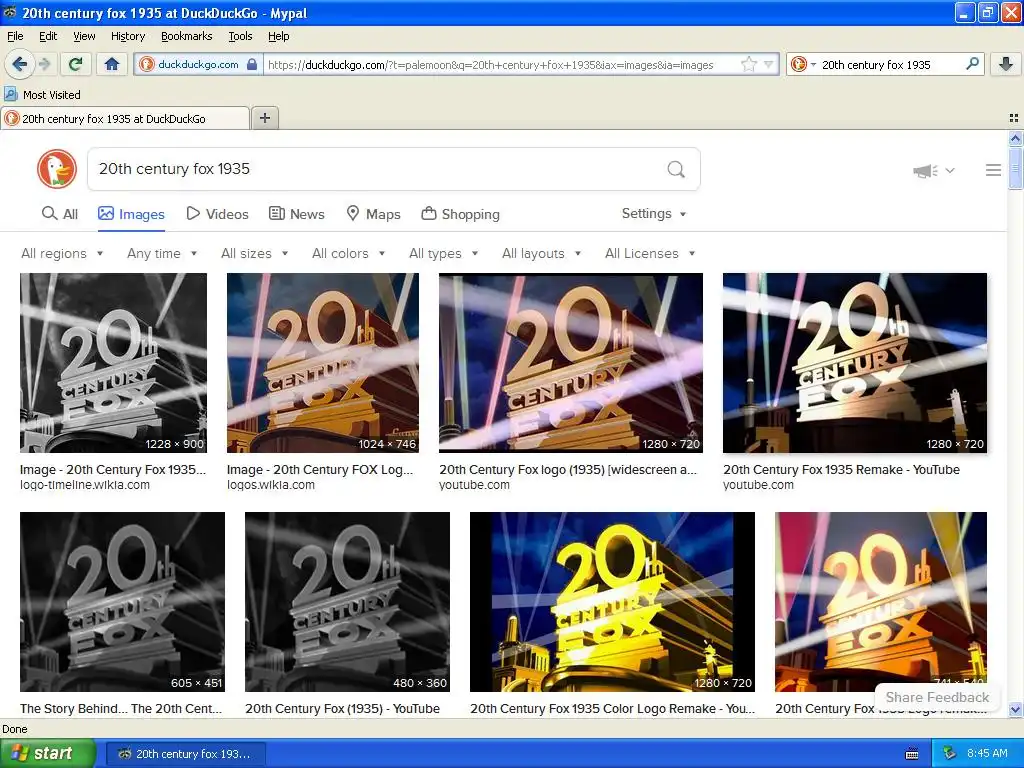1024x768 pixels.
Task: Expand the All layouts filter
Action: click(541, 253)
